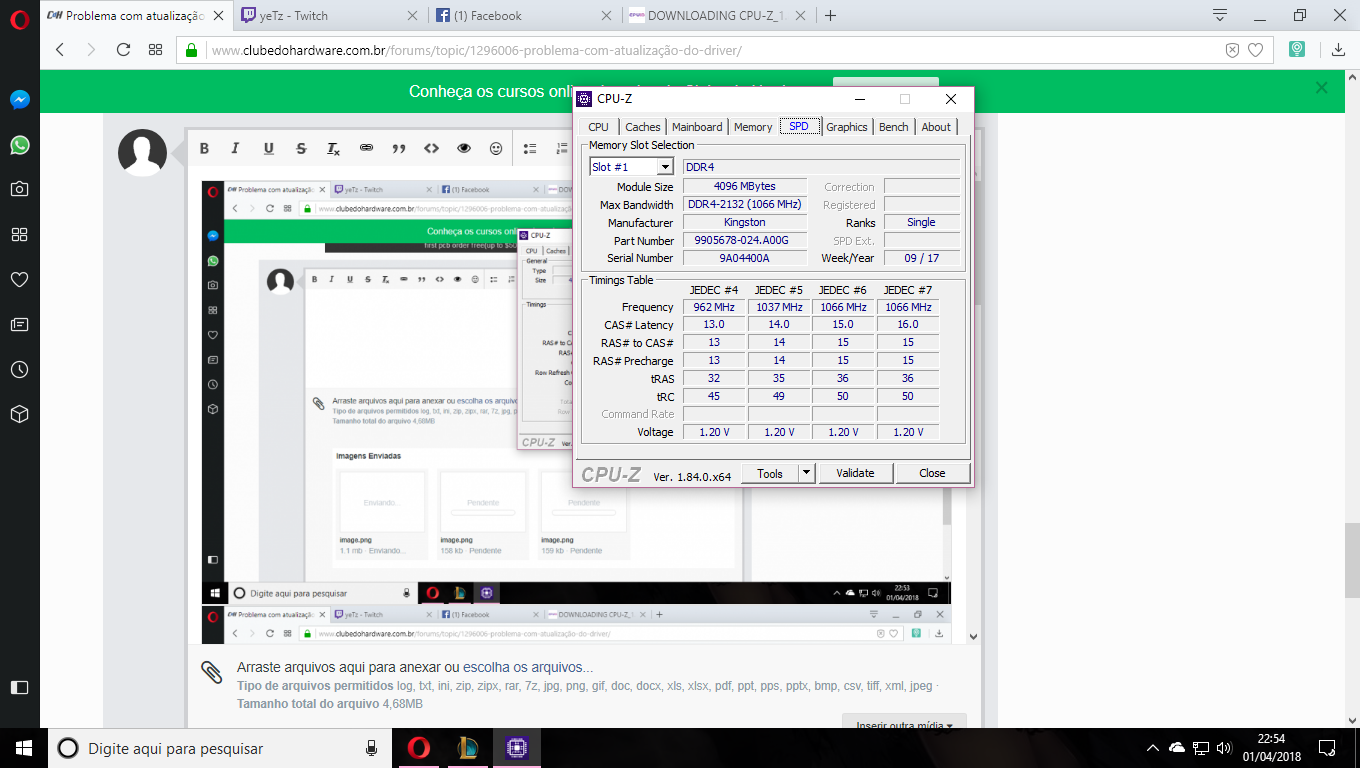Open History clock in sidebar

click(19, 369)
